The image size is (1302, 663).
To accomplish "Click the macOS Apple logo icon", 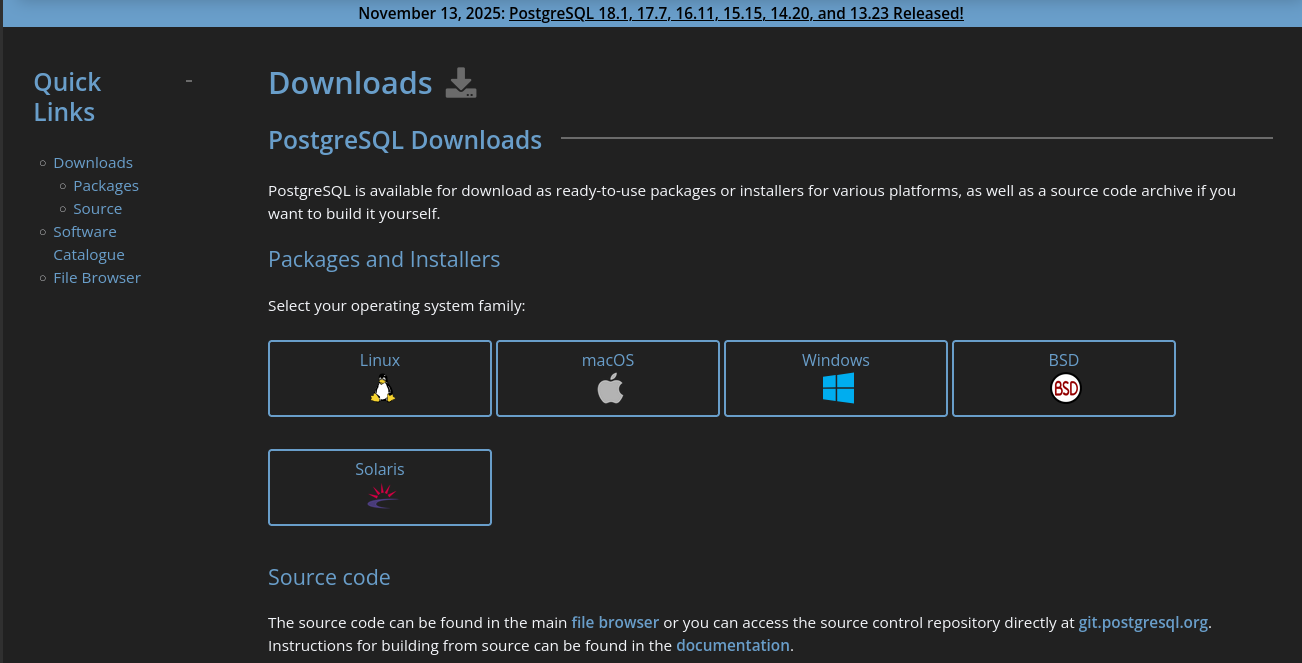I will point(609,388).
